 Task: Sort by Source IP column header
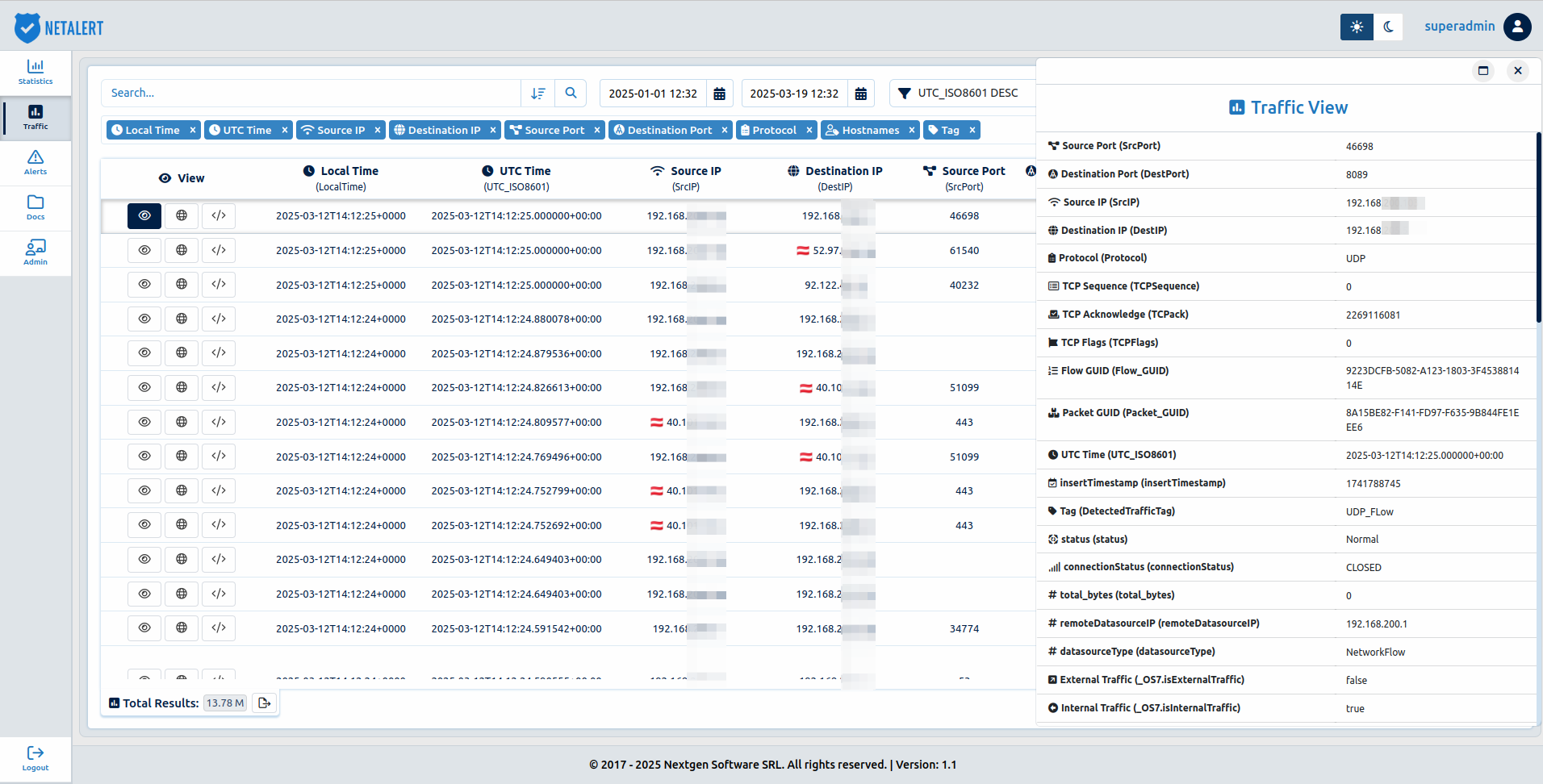tap(686, 178)
